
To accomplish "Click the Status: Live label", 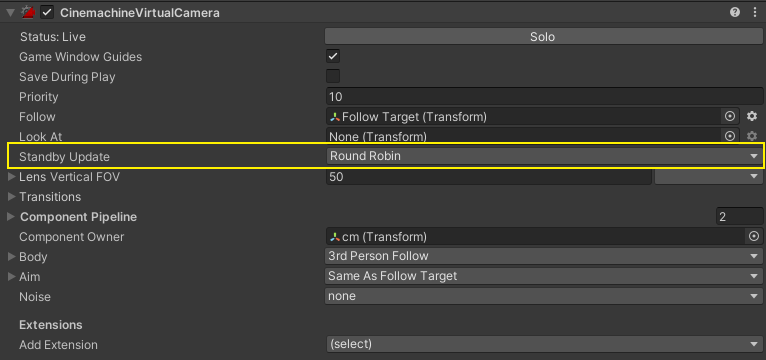I will [x=52, y=37].
